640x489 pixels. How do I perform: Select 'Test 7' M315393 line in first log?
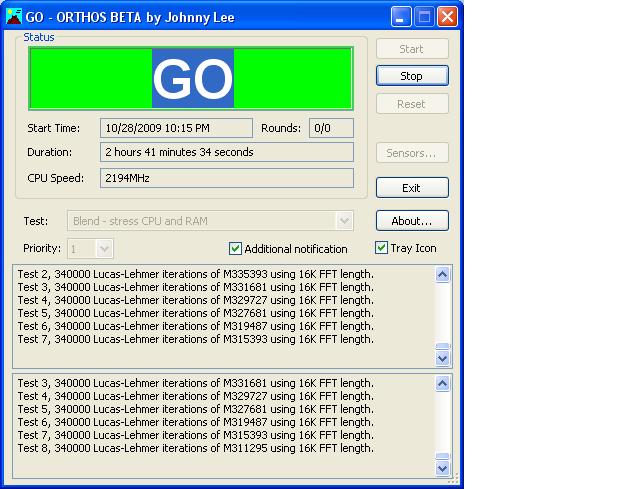tap(196, 339)
